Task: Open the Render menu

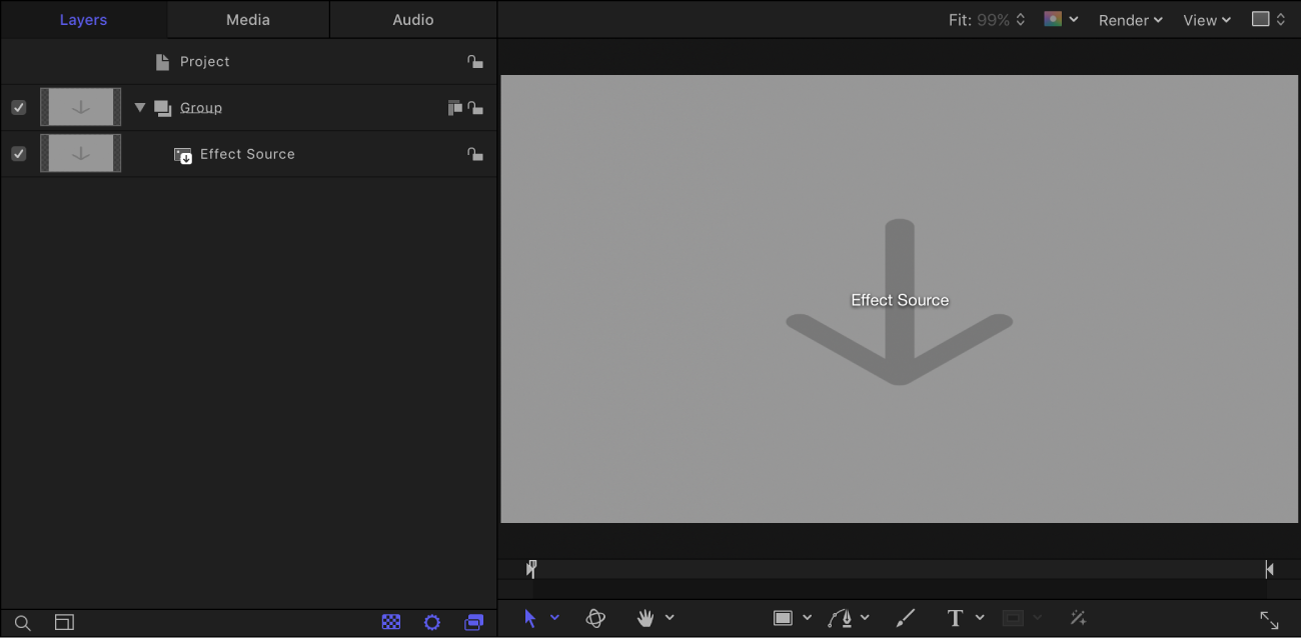Action: [x=1130, y=19]
